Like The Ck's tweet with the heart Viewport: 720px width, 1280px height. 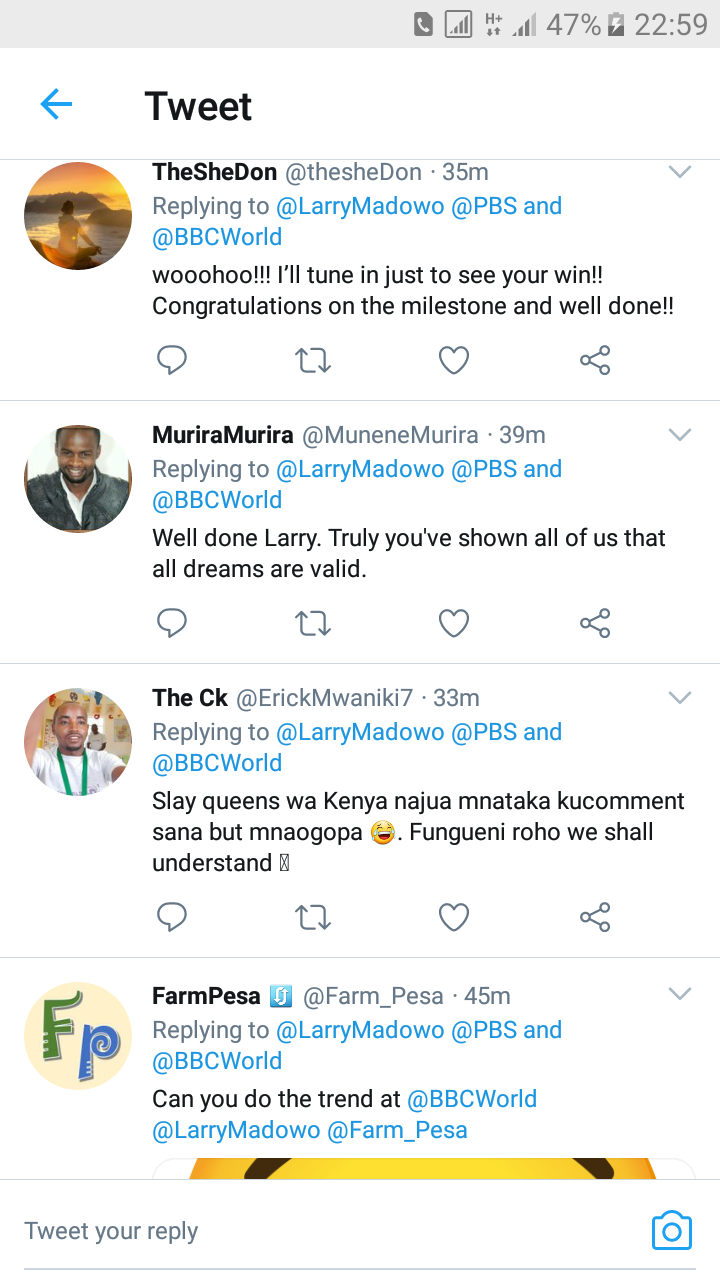pos(454,917)
